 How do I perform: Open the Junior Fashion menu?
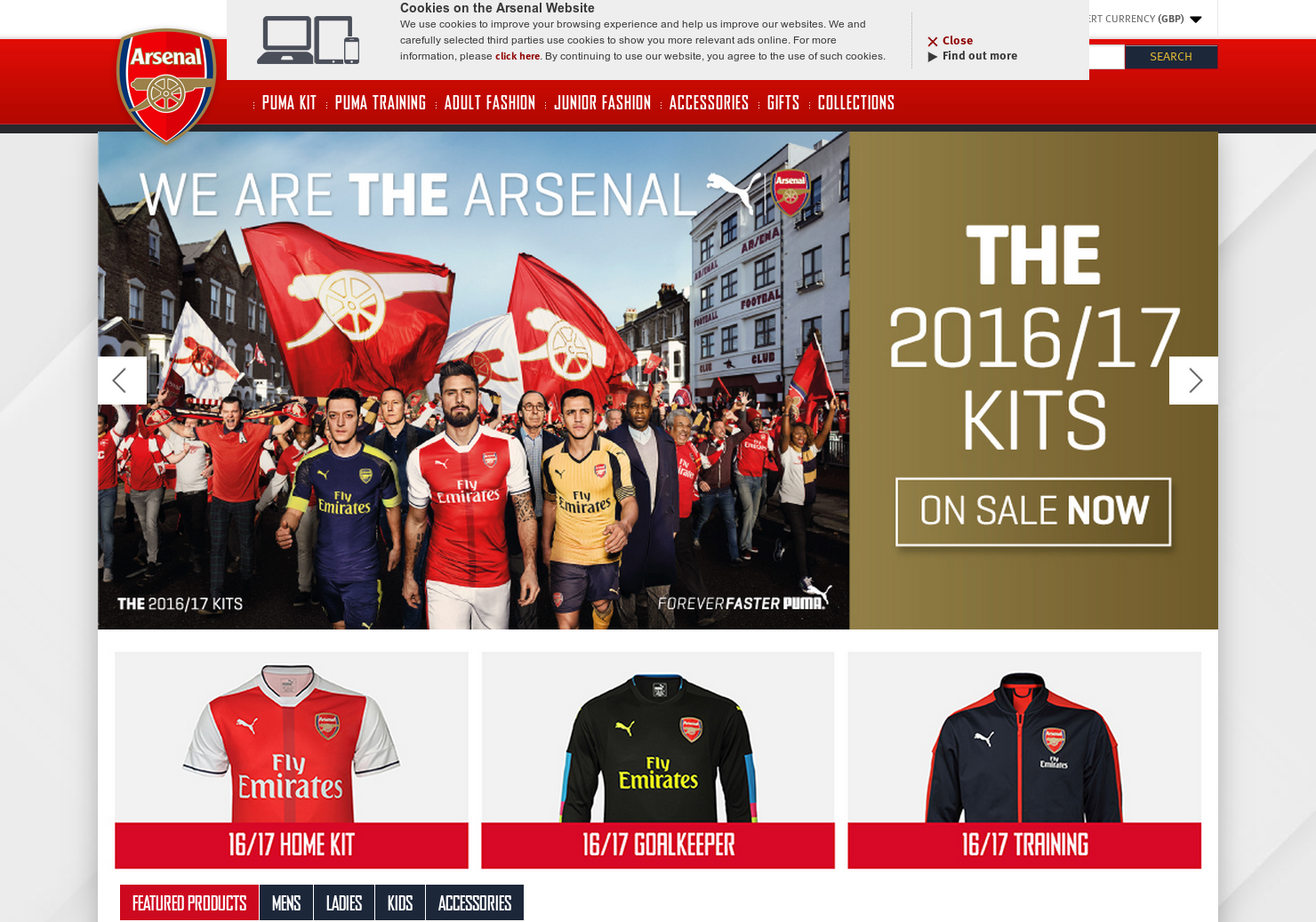603,103
